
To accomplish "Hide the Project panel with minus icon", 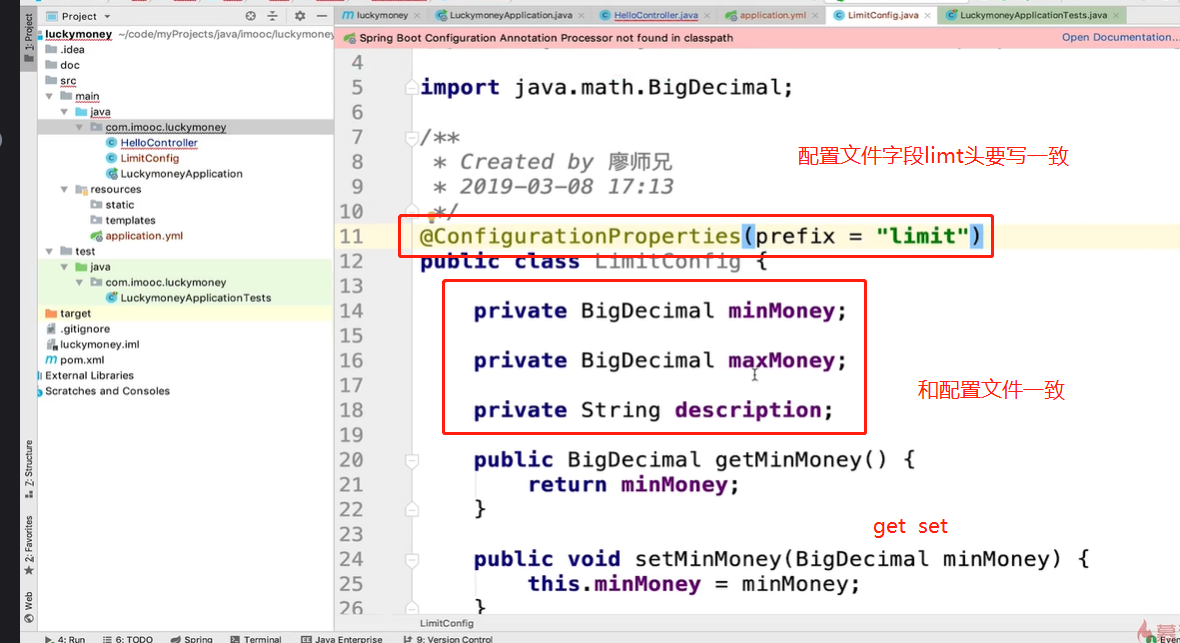I will tap(321, 16).
